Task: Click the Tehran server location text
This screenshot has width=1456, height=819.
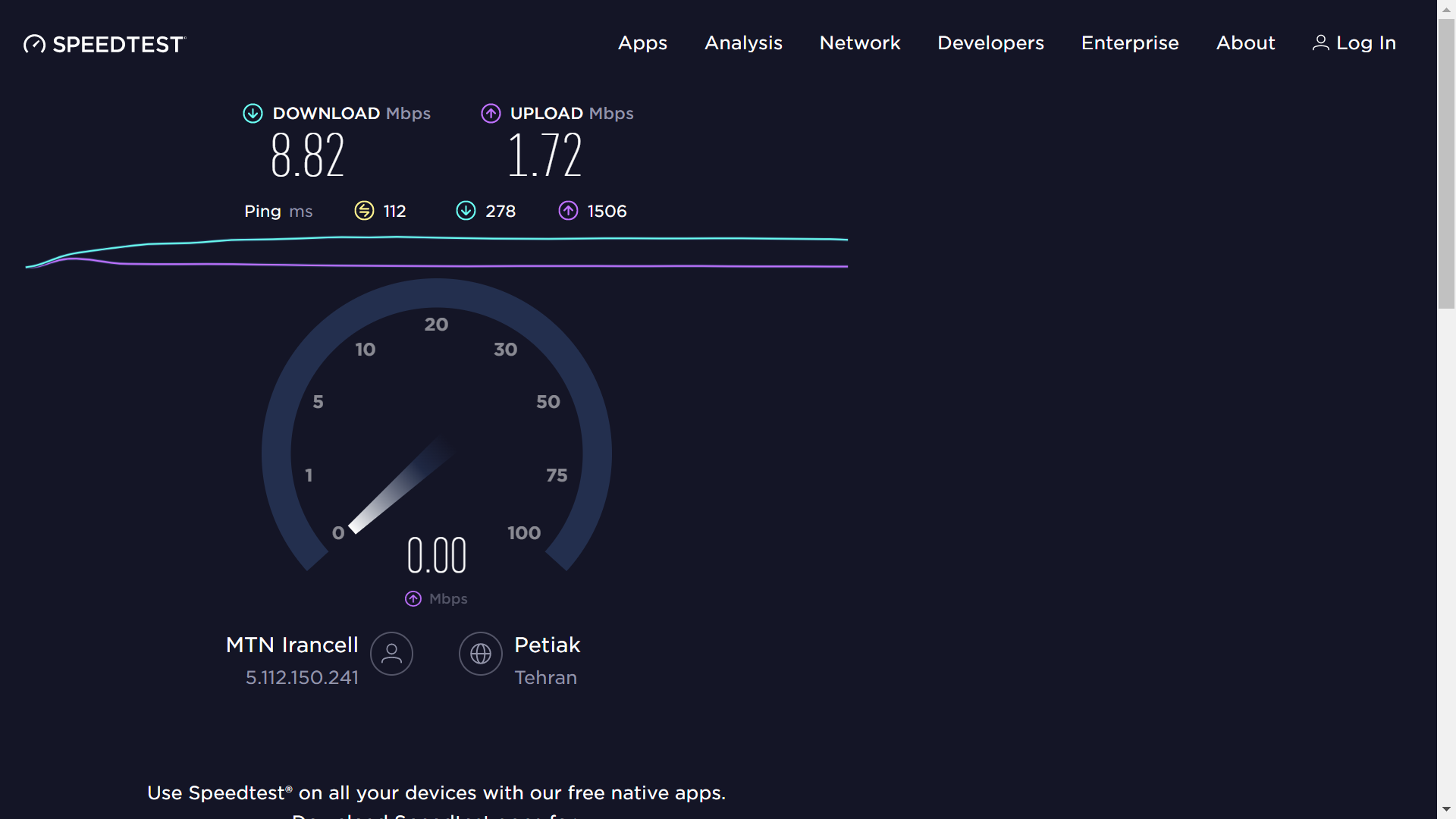Action: [545, 677]
